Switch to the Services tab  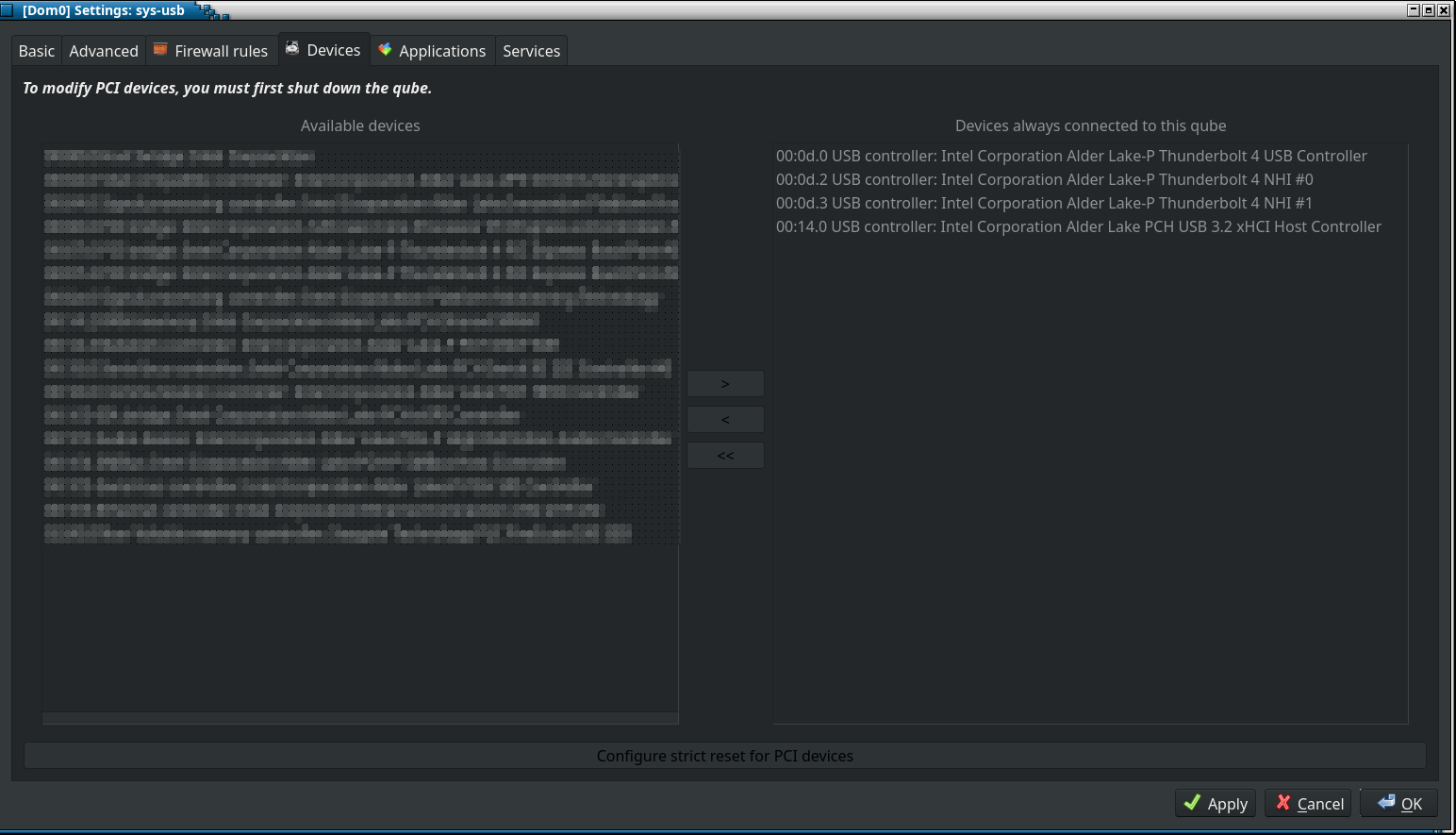tap(531, 51)
